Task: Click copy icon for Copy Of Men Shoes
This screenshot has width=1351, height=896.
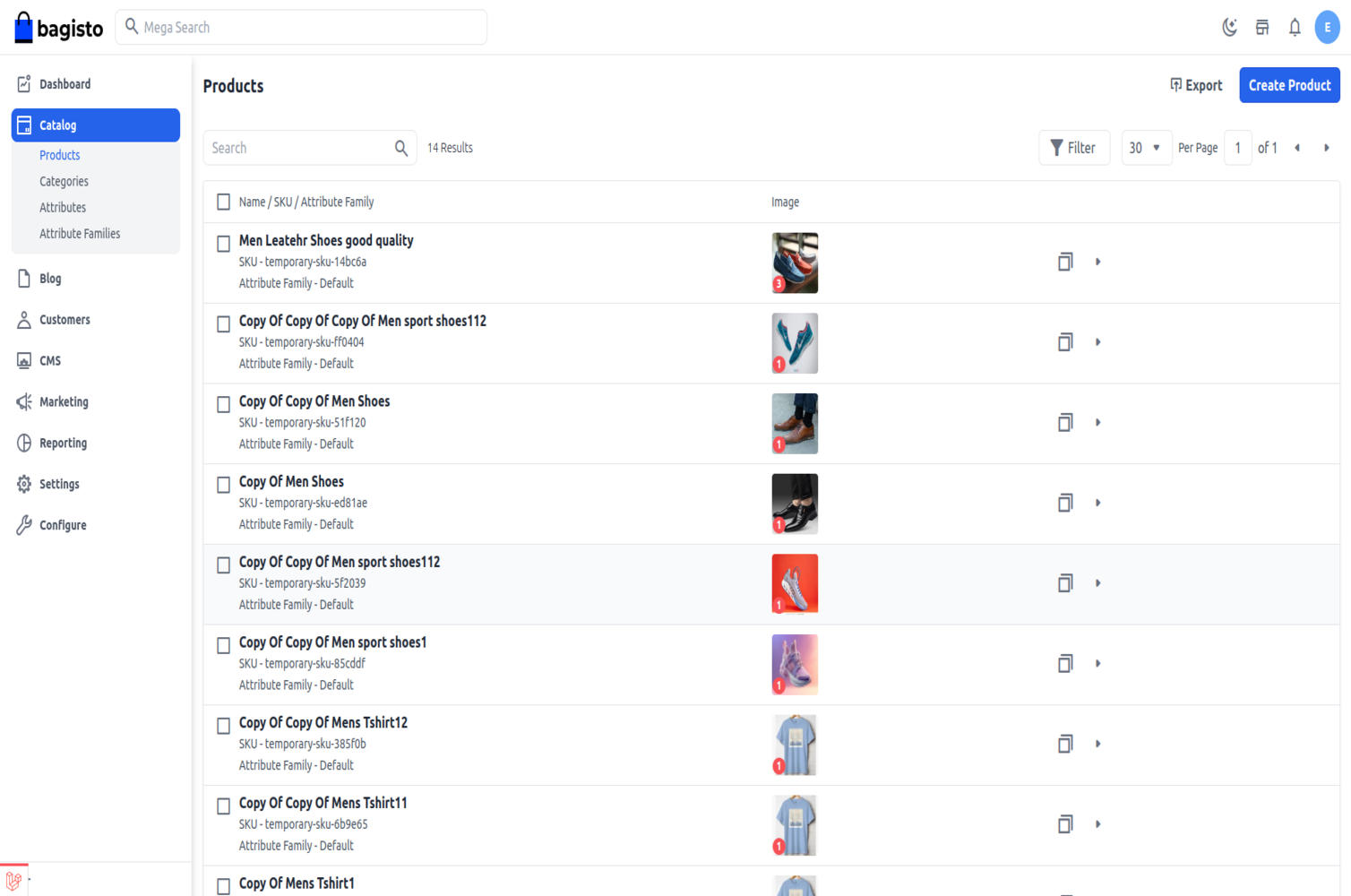Action: coord(1064,503)
